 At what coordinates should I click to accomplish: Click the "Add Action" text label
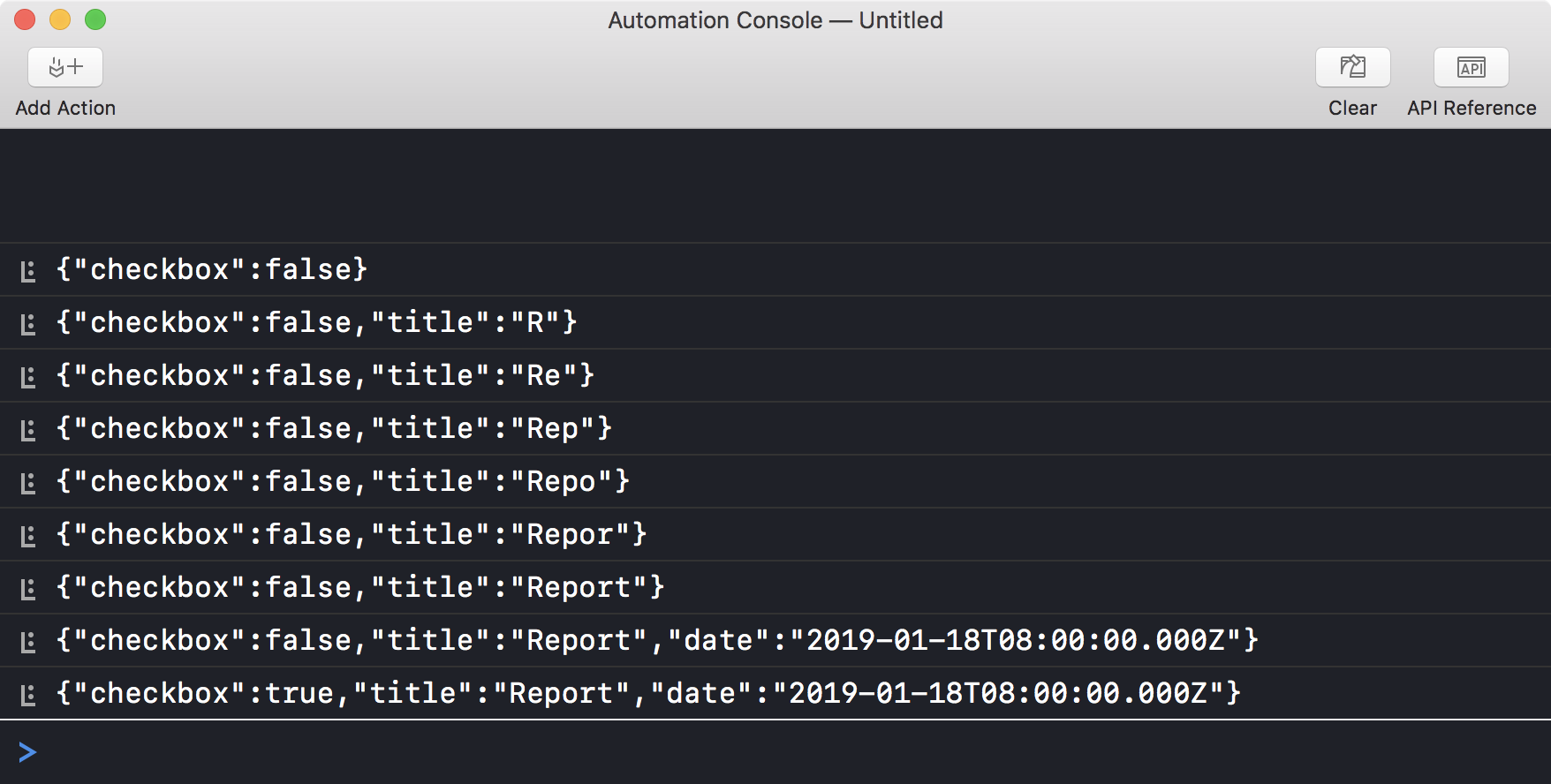click(x=65, y=108)
